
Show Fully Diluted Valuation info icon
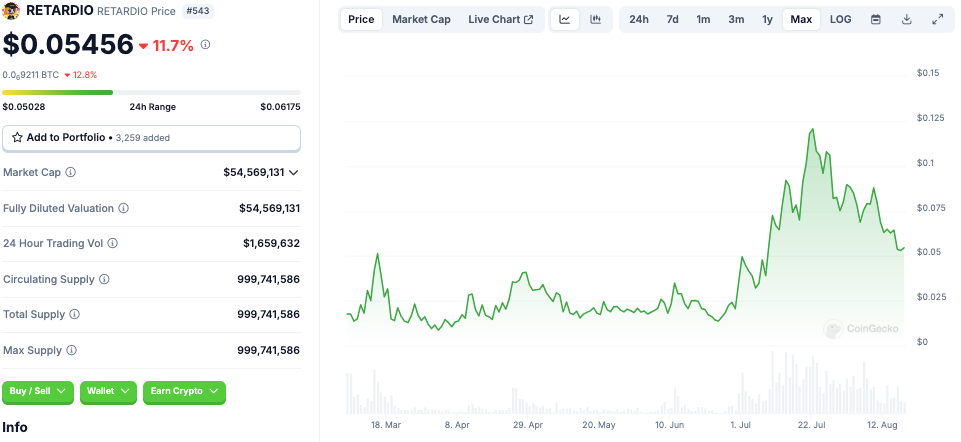(123, 208)
